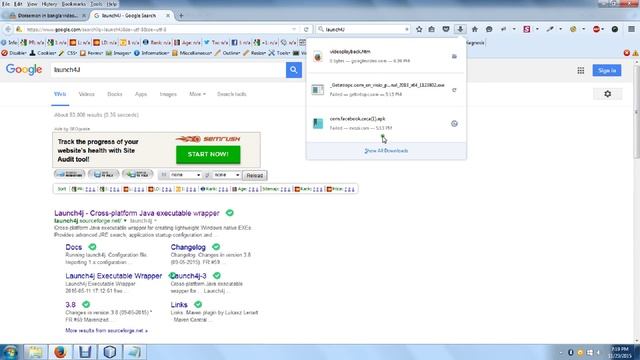This screenshot has width=640, height=360.
Task: Go back with the back arrow button
Action: (8, 29)
